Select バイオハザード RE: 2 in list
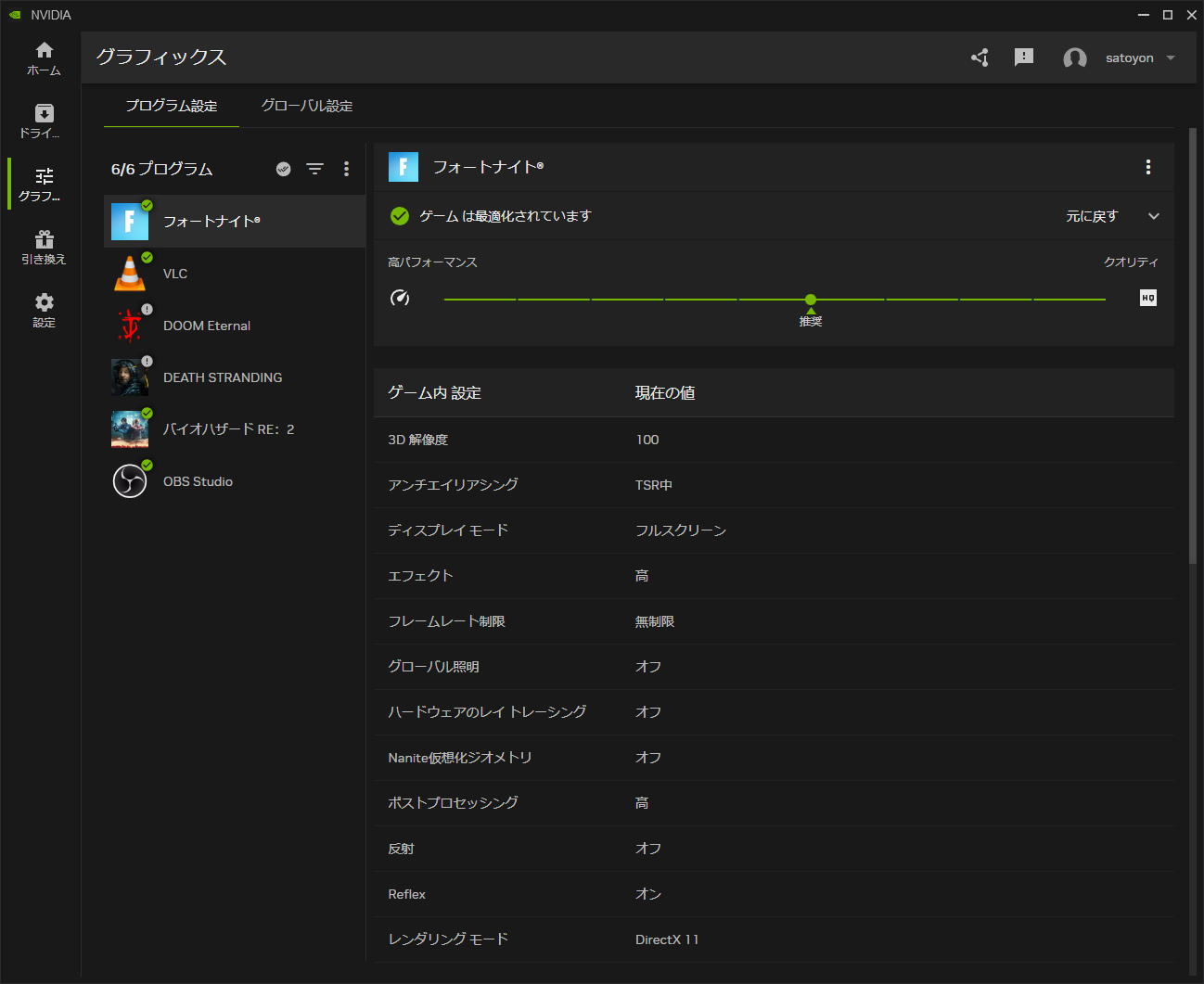This screenshot has width=1204, height=984. pos(235,429)
